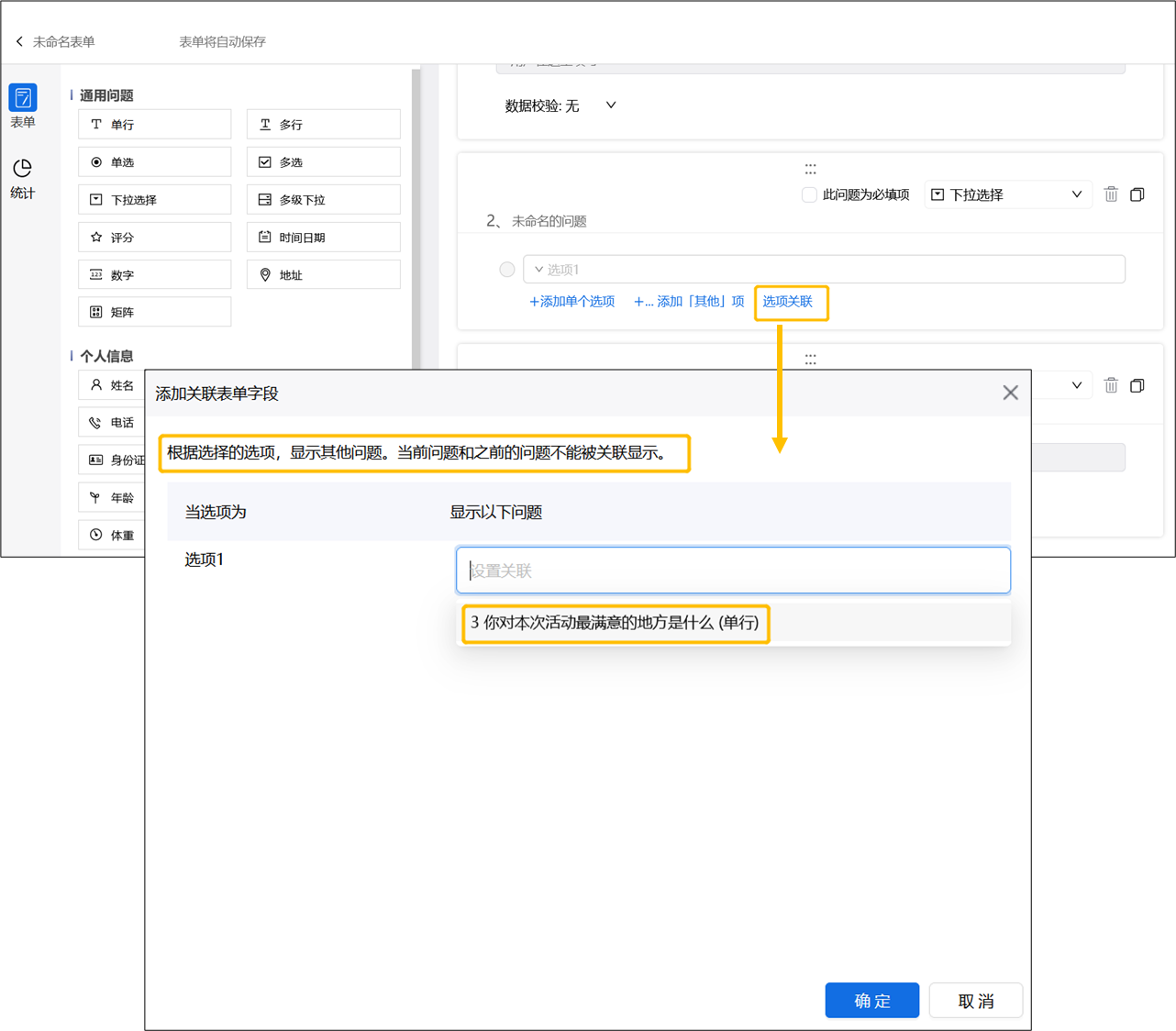Click the 未命名表单 form title
The height and width of the screenshot is (1031, 1176).
click(x=64, y=41)
